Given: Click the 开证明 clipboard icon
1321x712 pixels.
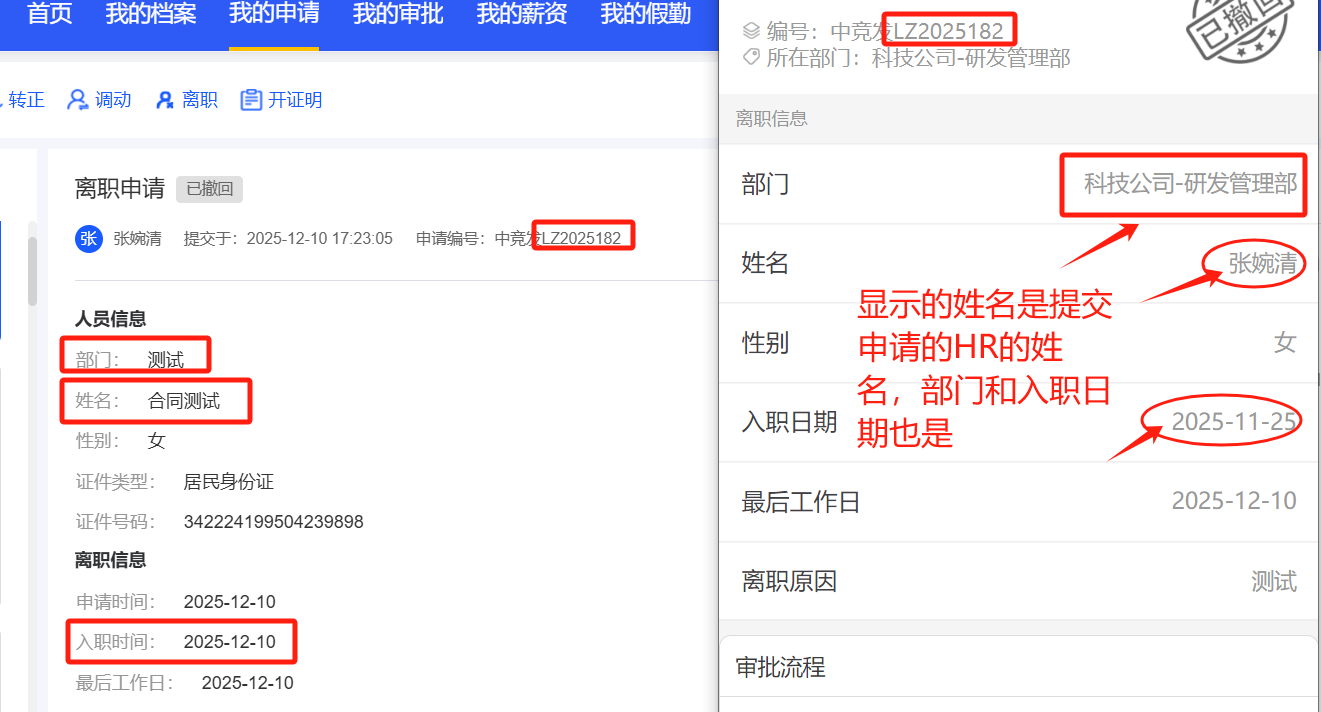Looking at the screenshot, I should coord(251,100).
